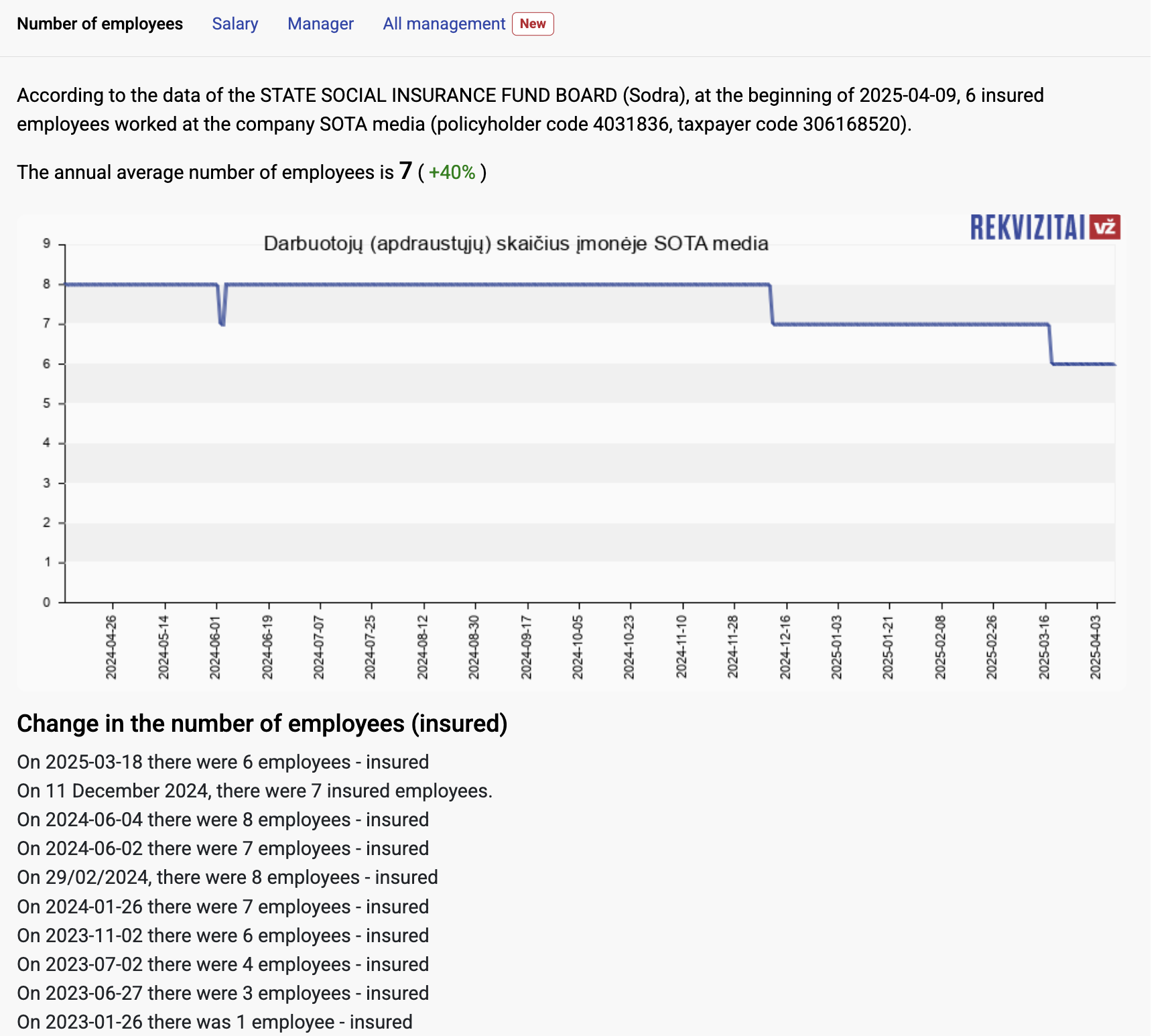Image resolution: width=1174 pixels, height=1036 pixels.
Task: Click the 2024-09-17 x-axis date label
Action: 526,647
